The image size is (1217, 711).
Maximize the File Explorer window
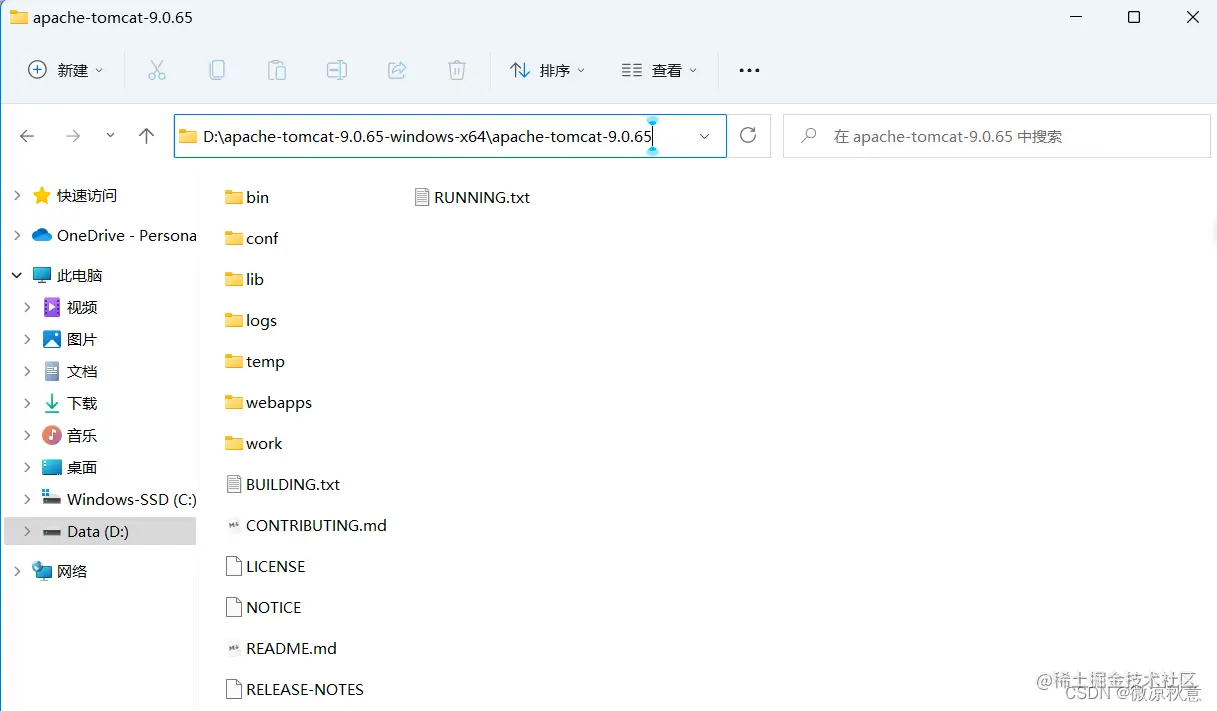pos(1134,17)
